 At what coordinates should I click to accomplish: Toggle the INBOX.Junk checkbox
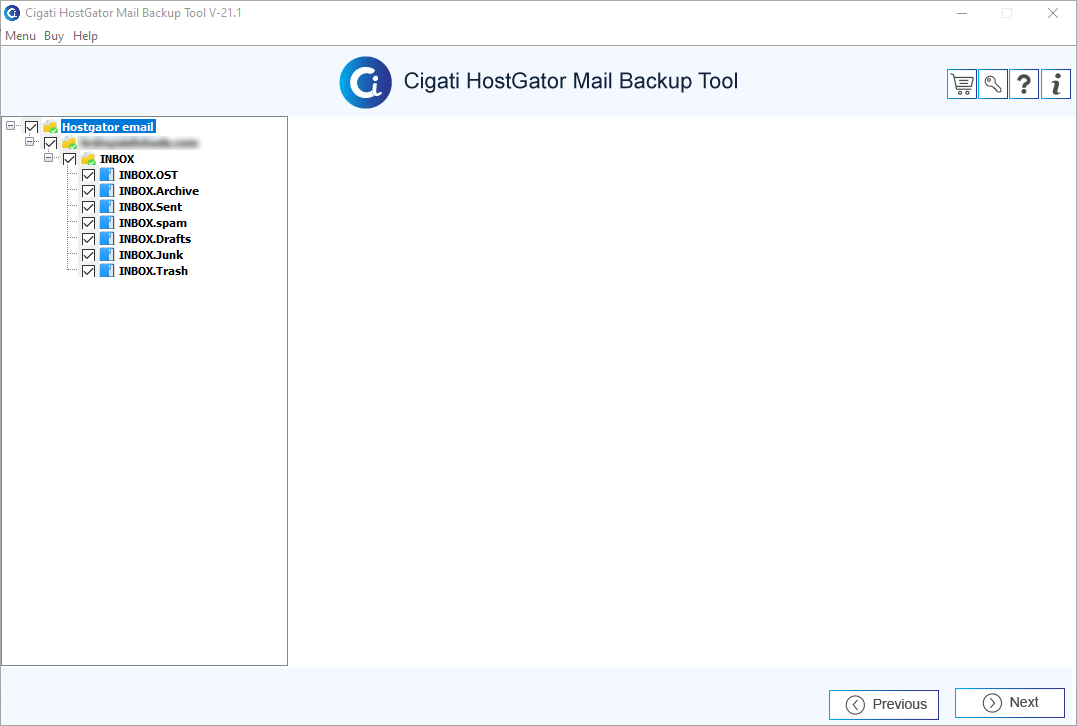coord(89,255)
